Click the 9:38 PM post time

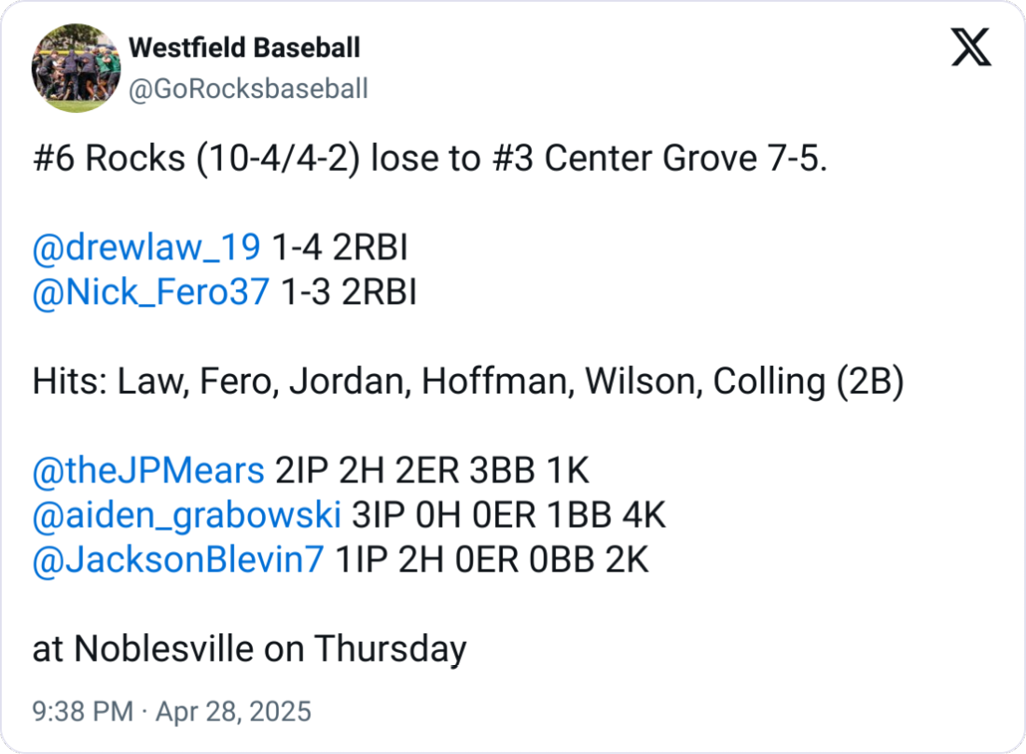[x=82, y=712]
